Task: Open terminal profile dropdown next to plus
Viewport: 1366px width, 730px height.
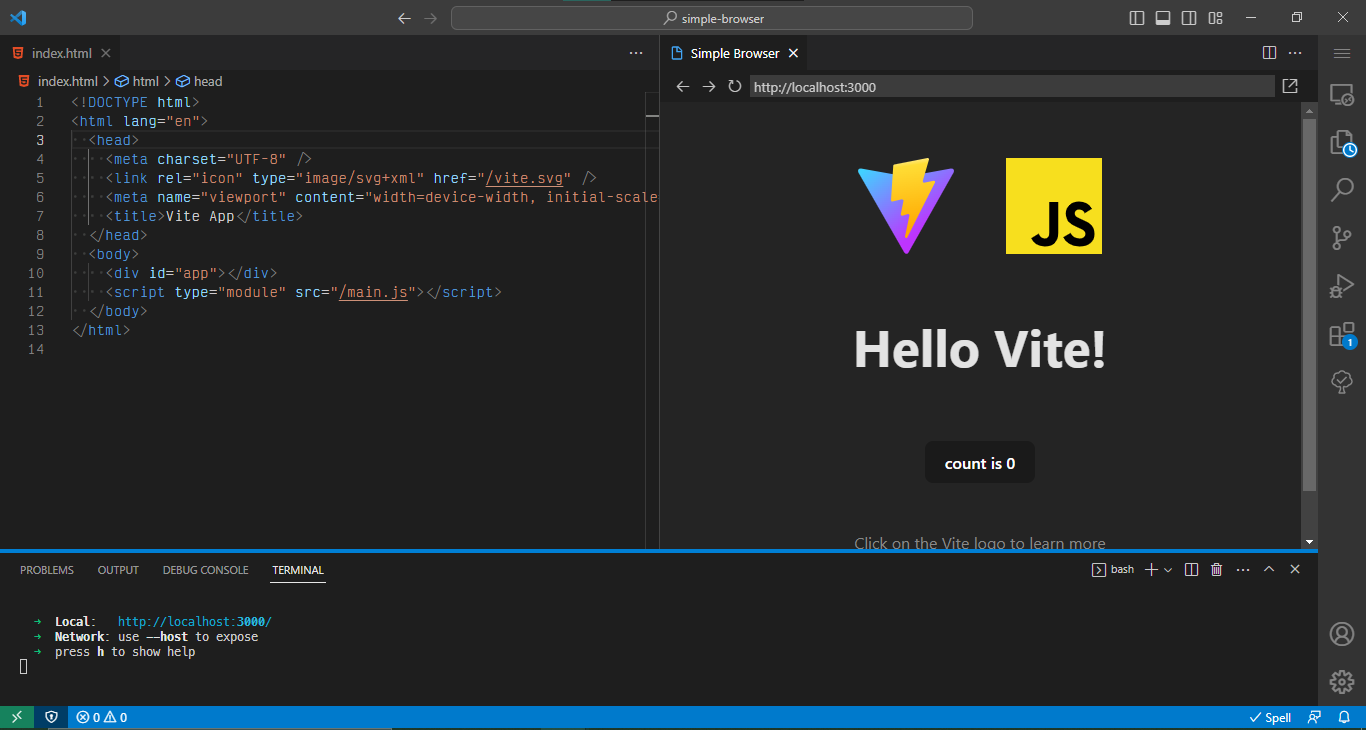Action: point(1166,569)
